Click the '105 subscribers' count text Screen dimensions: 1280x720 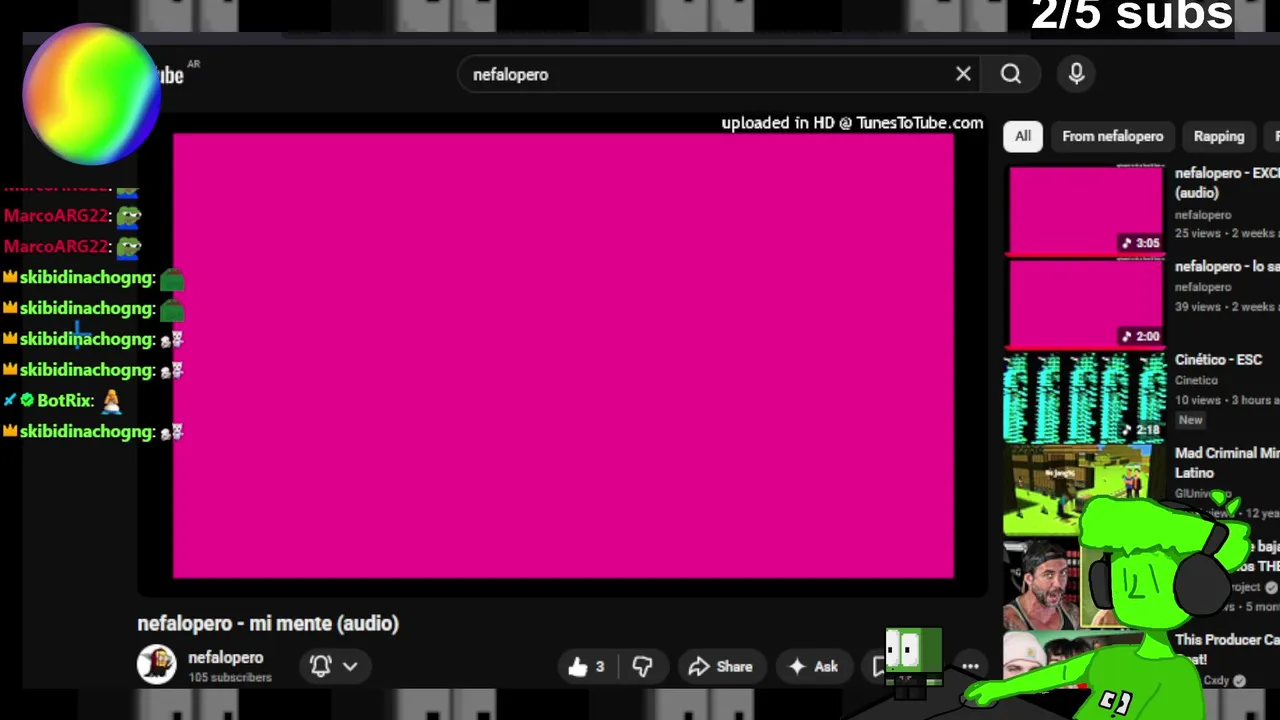click(230, 678)
